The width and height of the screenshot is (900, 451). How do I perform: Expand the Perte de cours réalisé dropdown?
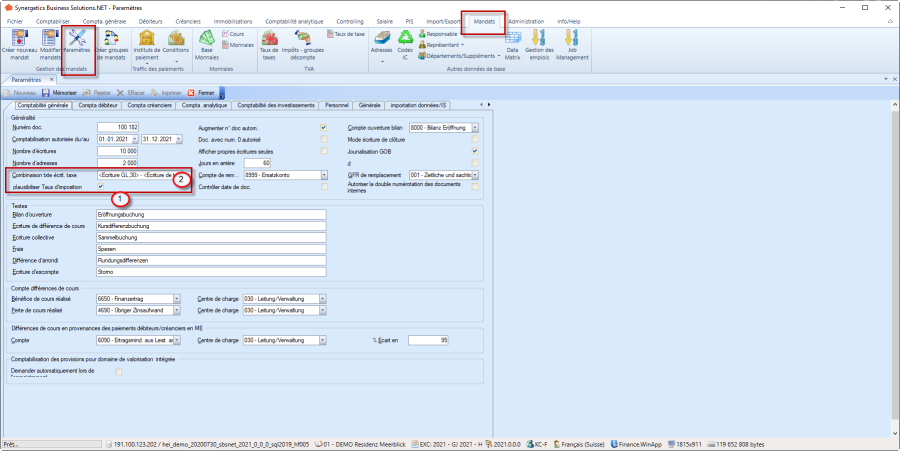177,311
